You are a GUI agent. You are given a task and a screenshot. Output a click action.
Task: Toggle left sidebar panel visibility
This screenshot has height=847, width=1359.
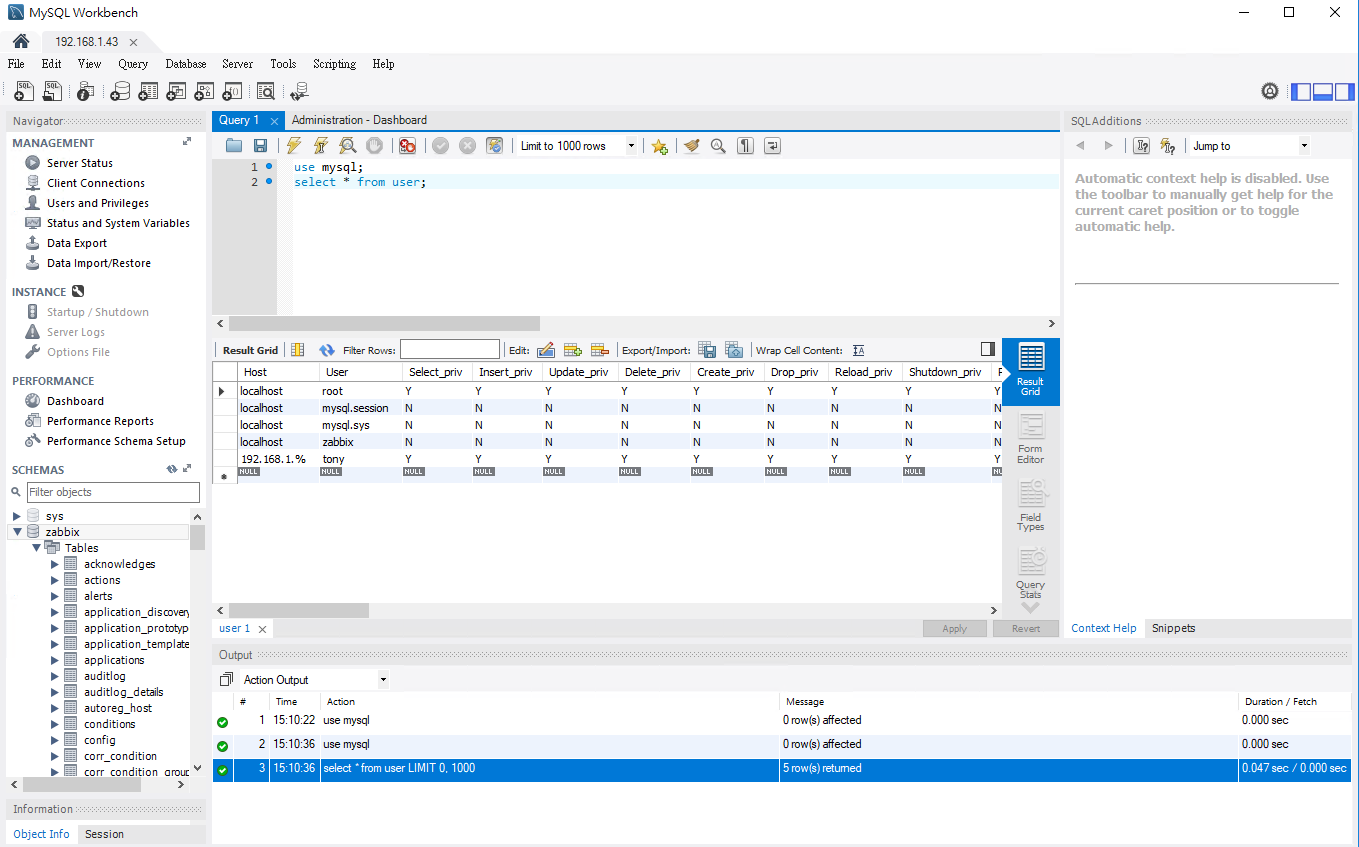tap(1301, 92)
